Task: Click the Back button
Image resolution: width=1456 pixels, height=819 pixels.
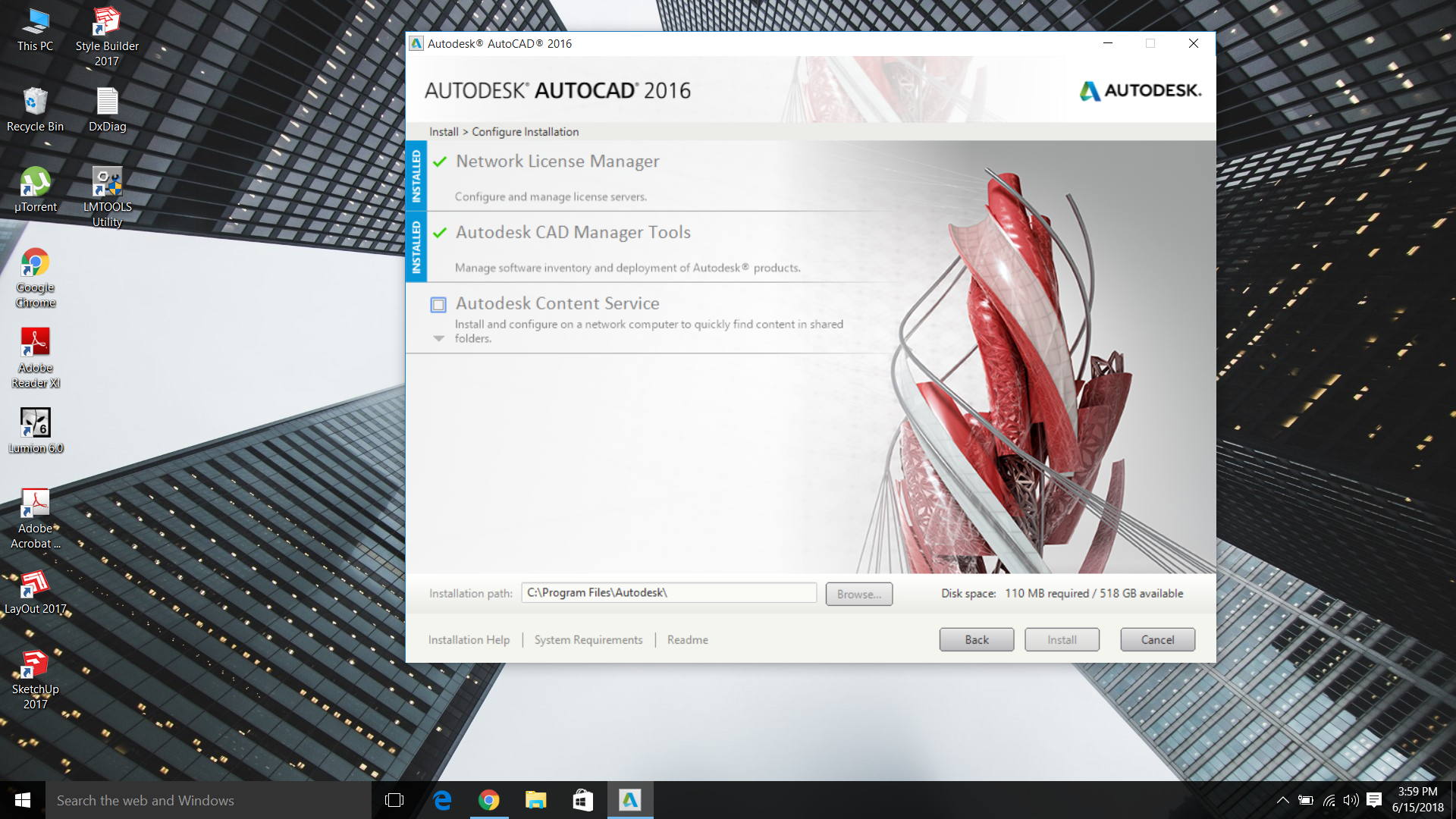Action: 977,640
